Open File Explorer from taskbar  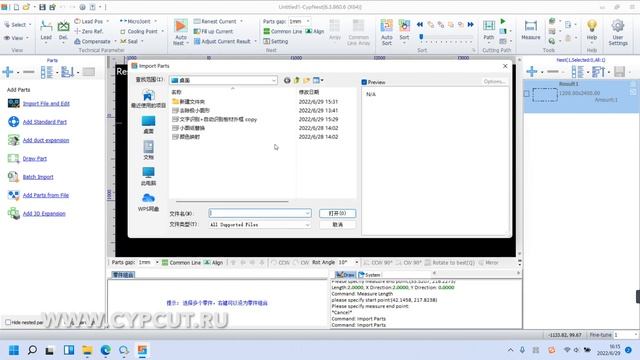tap(87, 350)
